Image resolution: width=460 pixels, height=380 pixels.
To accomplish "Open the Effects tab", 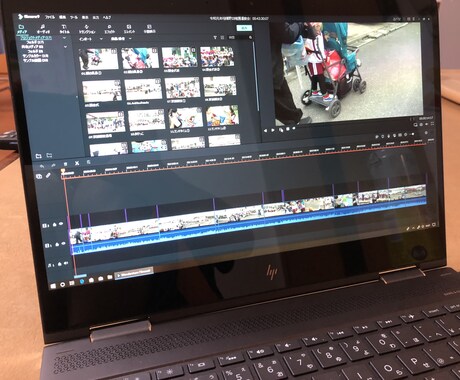I will coord(109,29).
